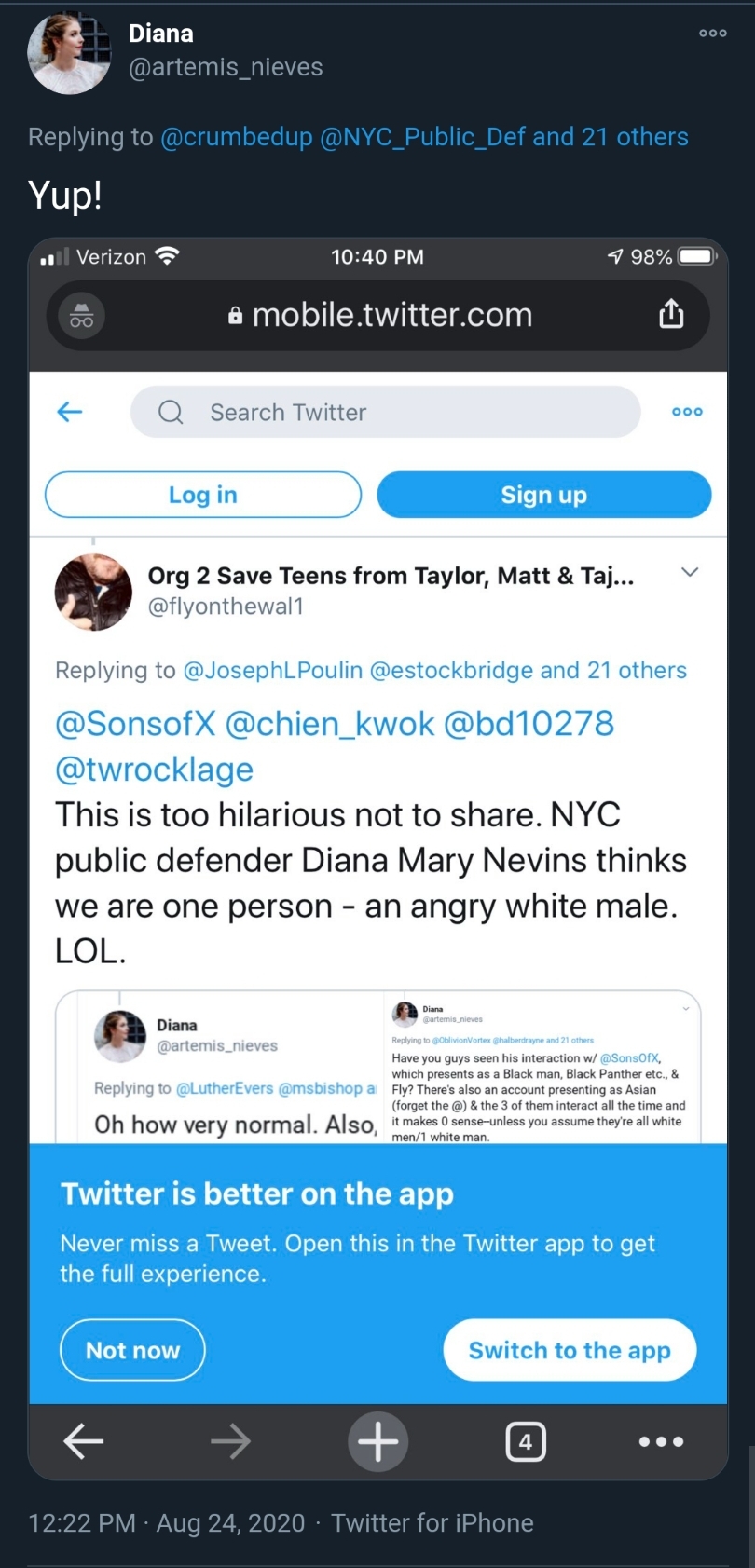Open the tab switcher showing 4 tabs
755x1568 pixels.
526,1441
